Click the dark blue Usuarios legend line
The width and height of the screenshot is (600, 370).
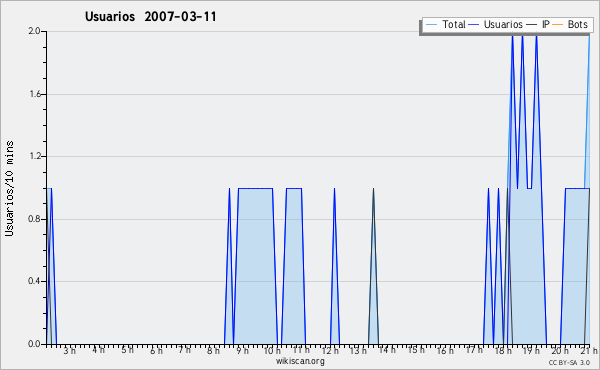[474, 25]
